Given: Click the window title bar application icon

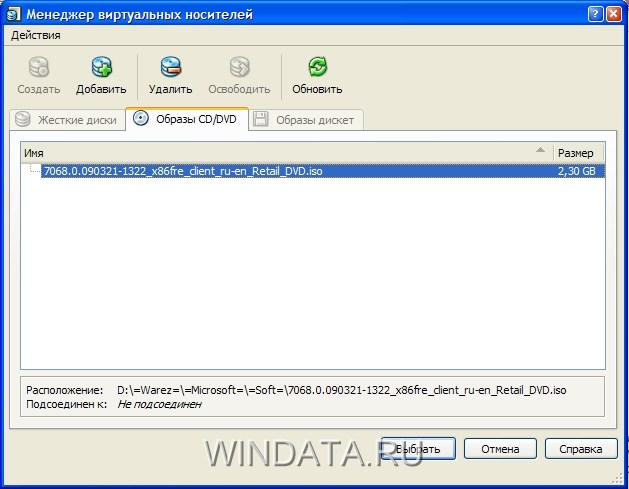Looking at the screenshot, I should pyautogui.click(x=14, y=14).
